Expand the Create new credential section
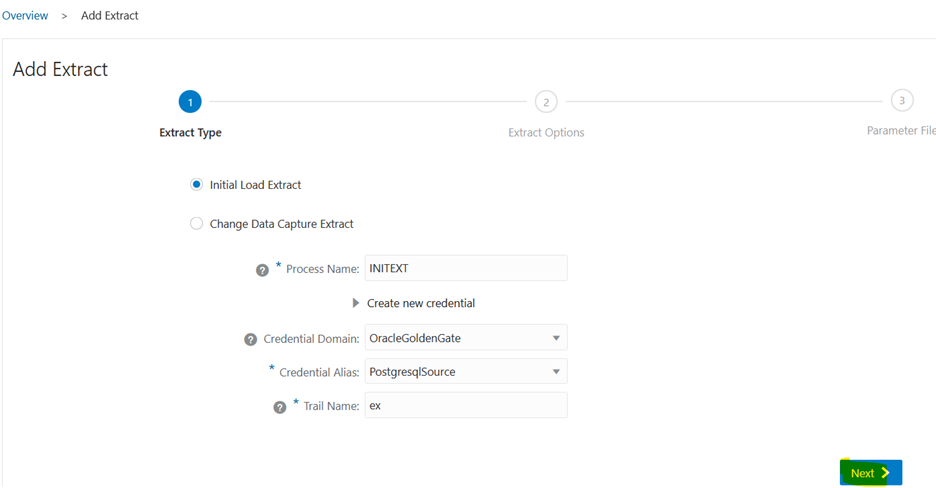 [356, 303]
